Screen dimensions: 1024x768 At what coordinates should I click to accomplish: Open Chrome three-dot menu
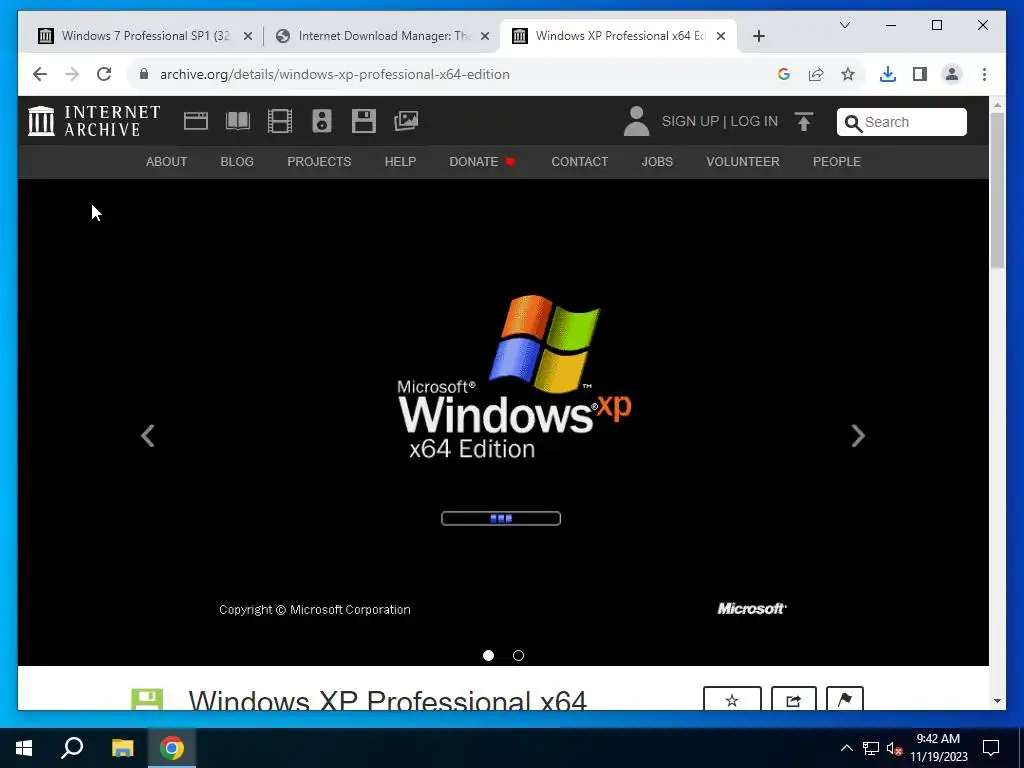pyautogui.click(x=984, y=74)
